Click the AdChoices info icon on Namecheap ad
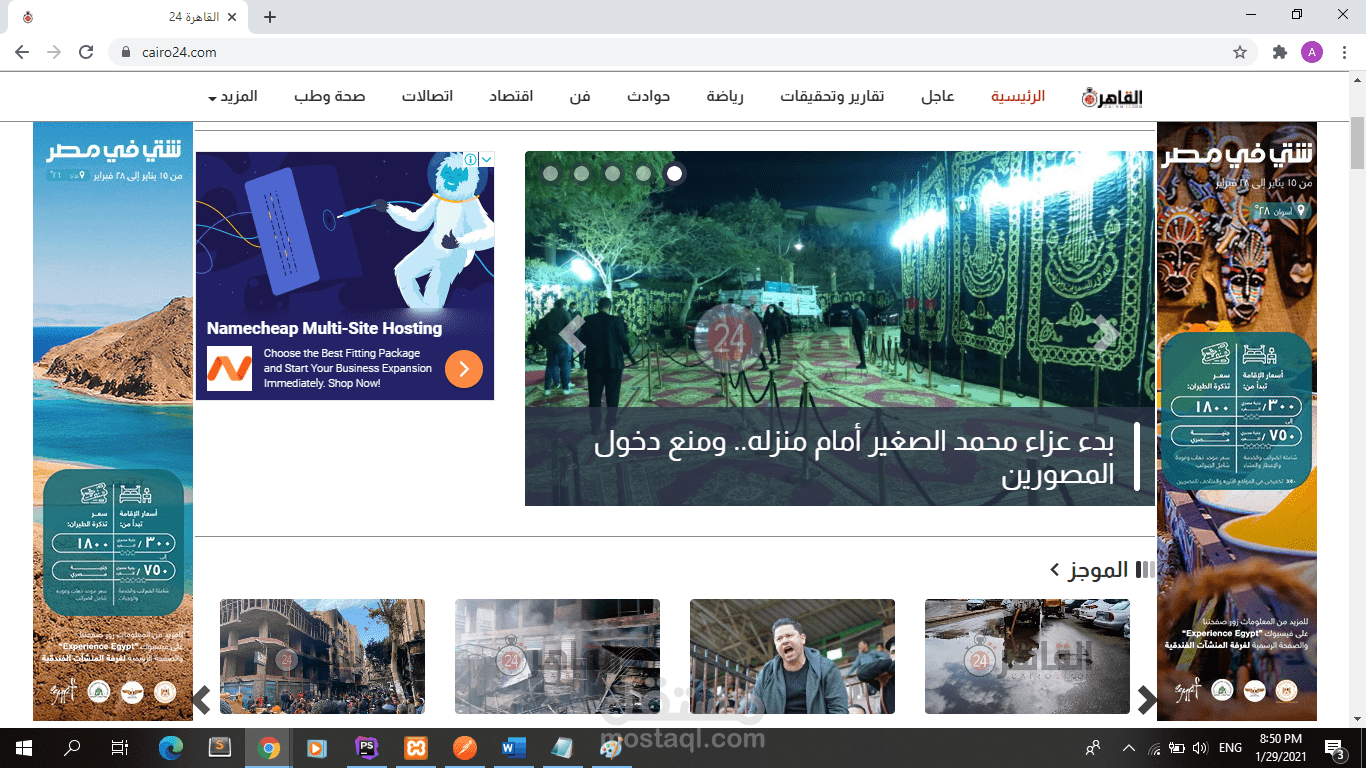Screen dimensions: 1366x768 tap(470, 160)
